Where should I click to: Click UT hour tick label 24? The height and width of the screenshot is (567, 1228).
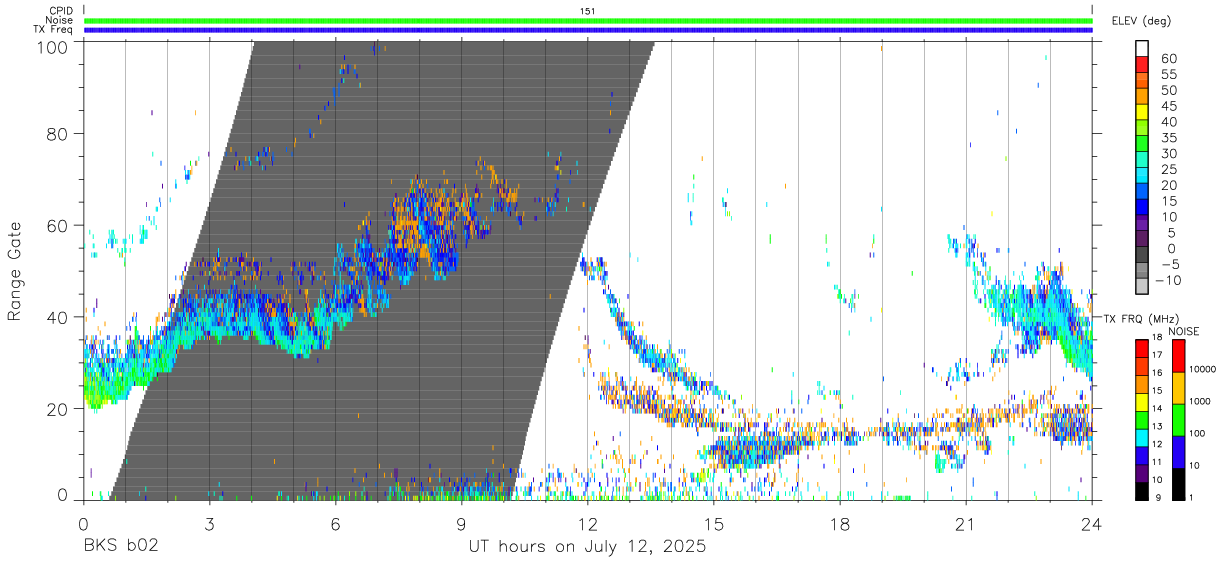coord(1092,524)
